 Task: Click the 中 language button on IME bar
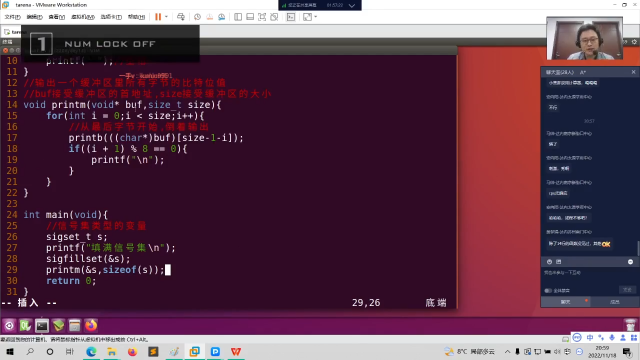pyautogui.click(x=590, y=338)
